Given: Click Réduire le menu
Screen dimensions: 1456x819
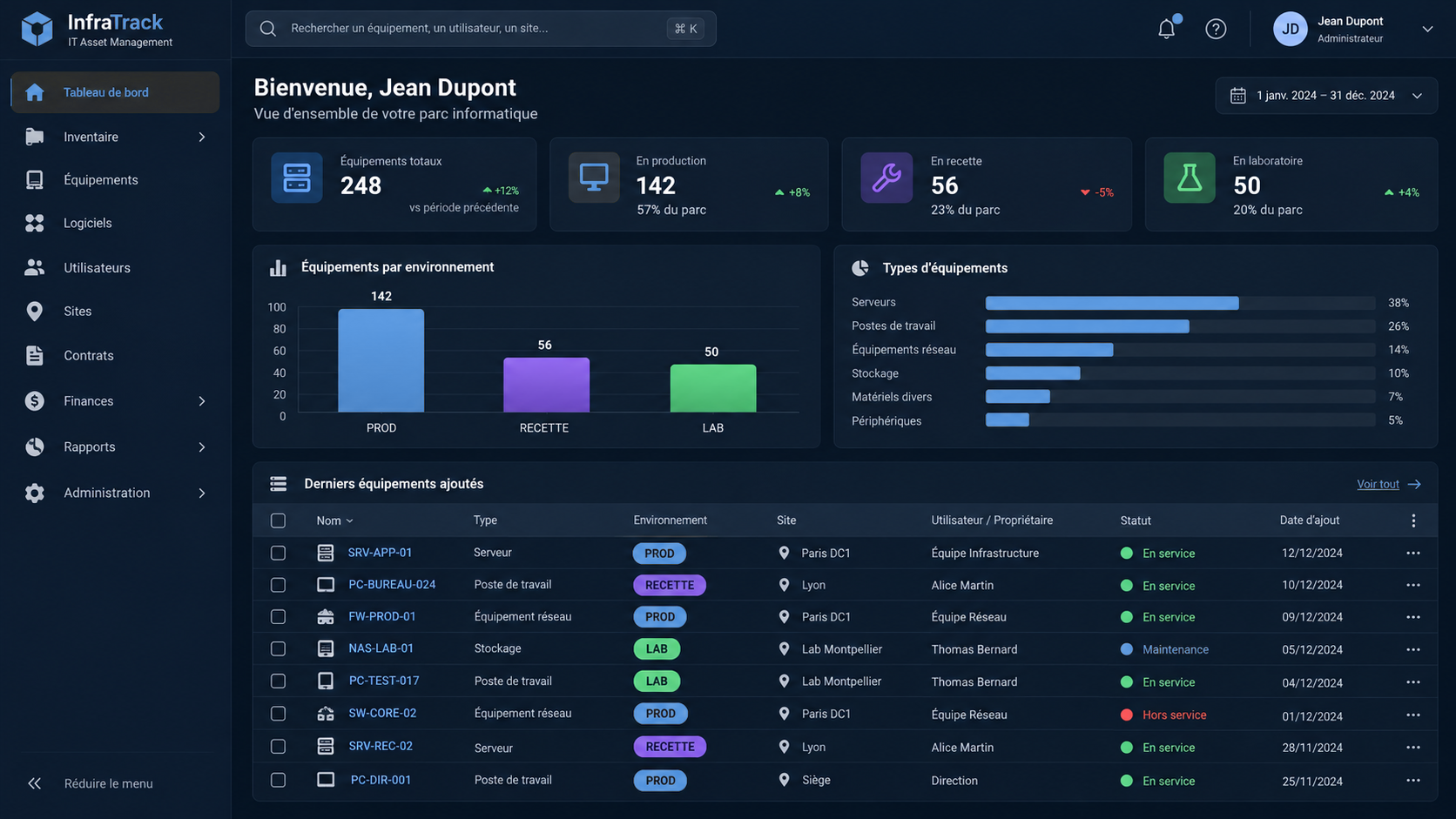Looking at the screenshot, I should coord(108,783).
